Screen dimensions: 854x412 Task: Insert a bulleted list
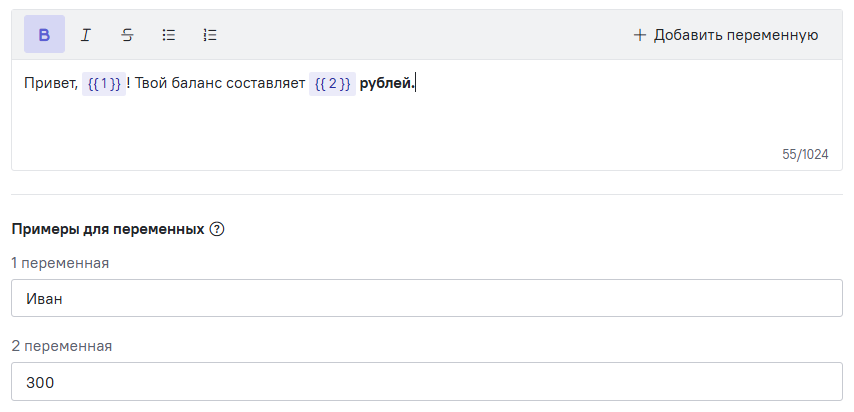click(168, 35)
